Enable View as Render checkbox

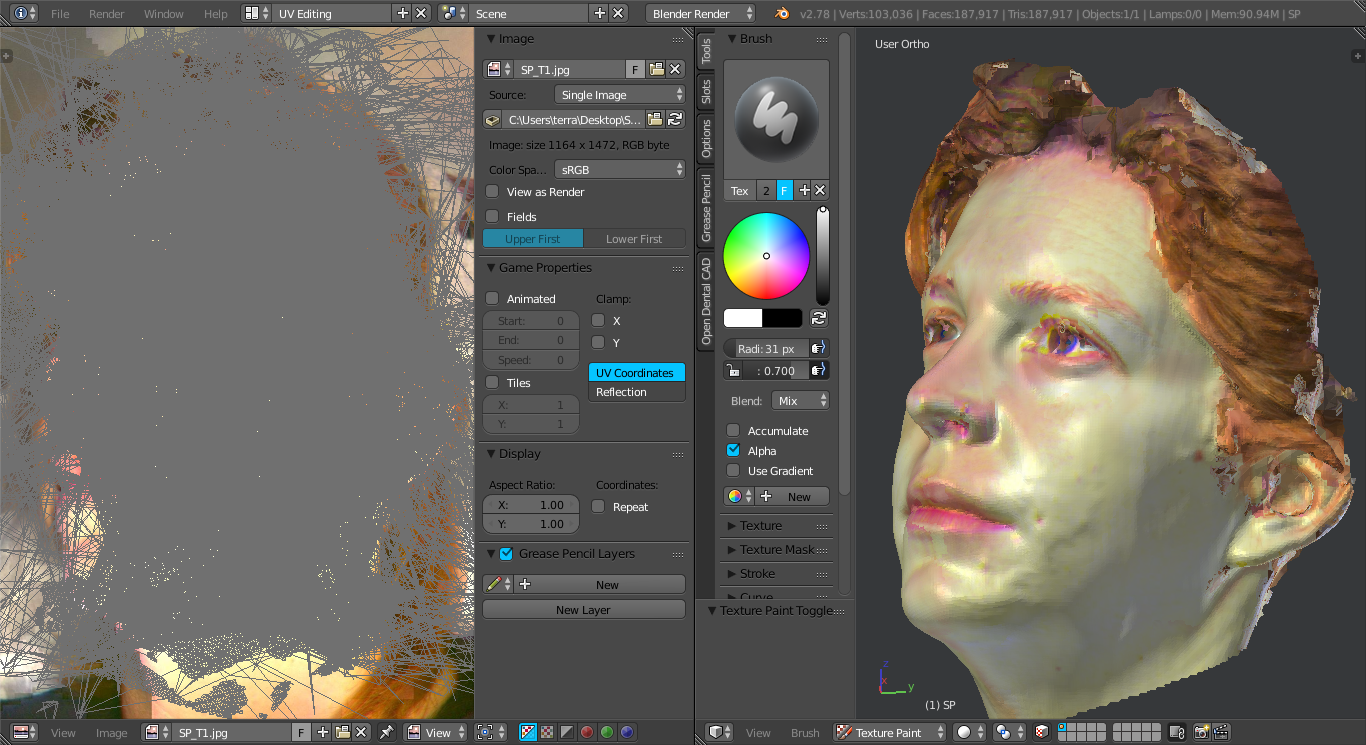(492, 191)
